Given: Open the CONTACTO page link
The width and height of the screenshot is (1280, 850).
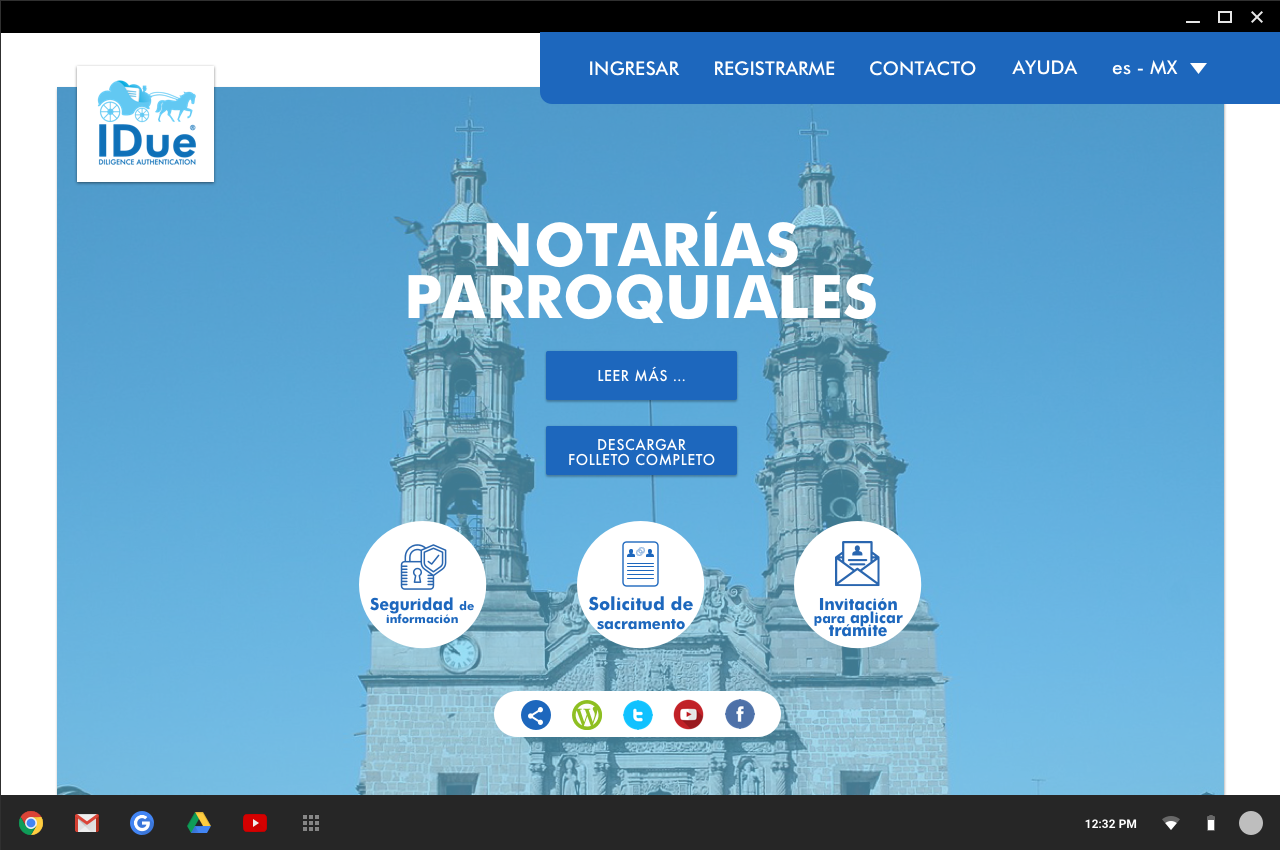Looking at the screenshot, I should click(922, 68).
